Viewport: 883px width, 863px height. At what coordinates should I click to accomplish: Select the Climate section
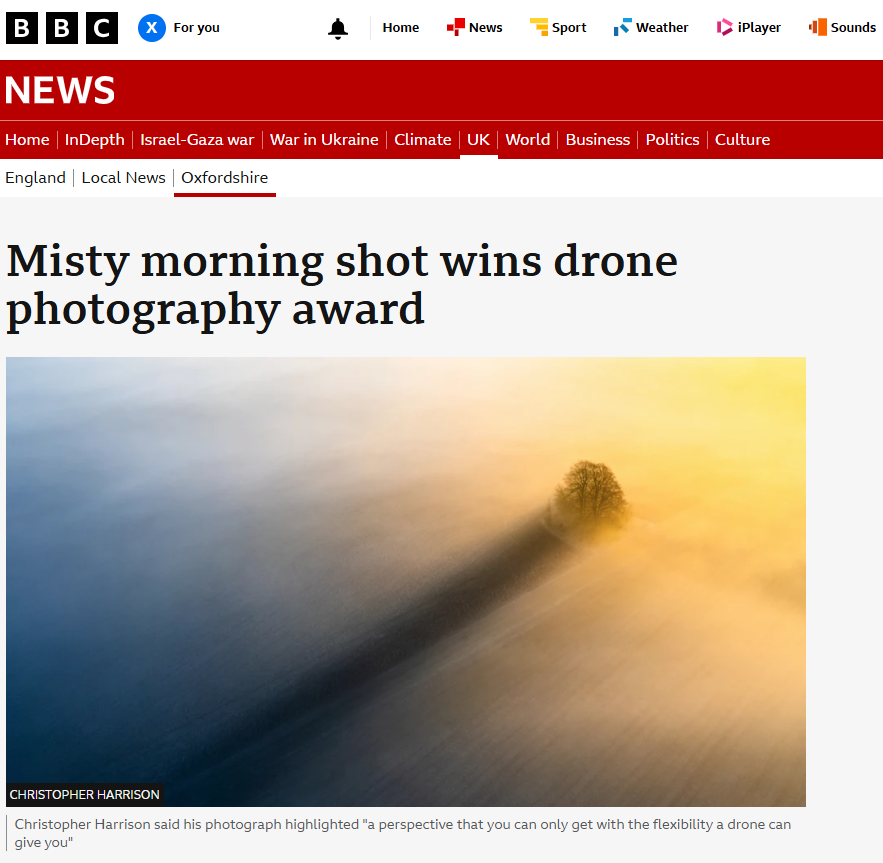coord(423,140)
